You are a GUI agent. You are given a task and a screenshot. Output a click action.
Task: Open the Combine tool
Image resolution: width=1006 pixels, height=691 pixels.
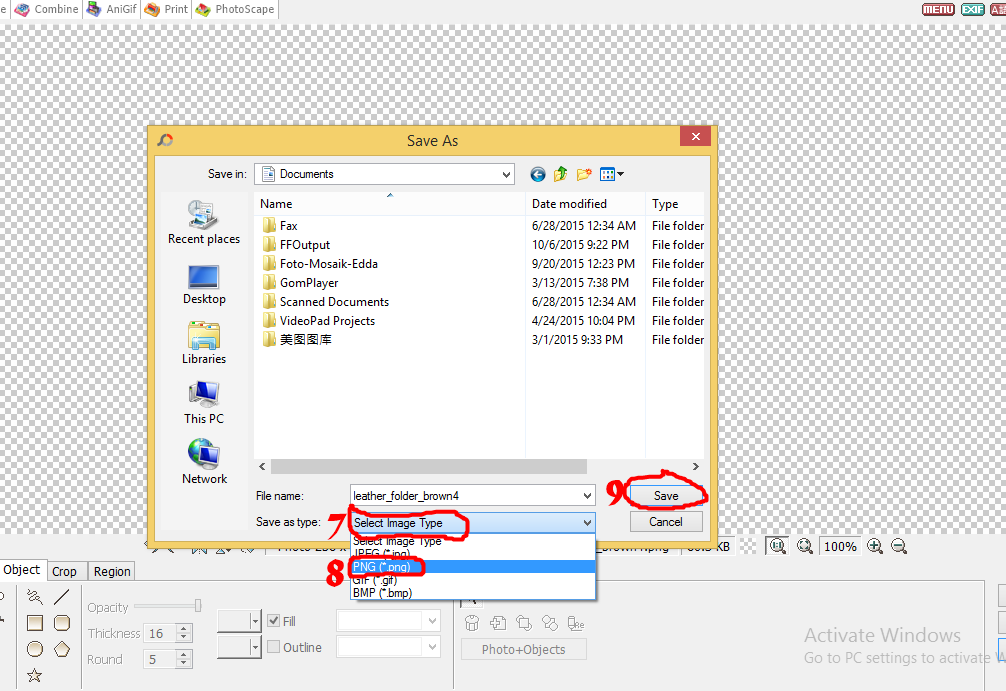point(47,9)
